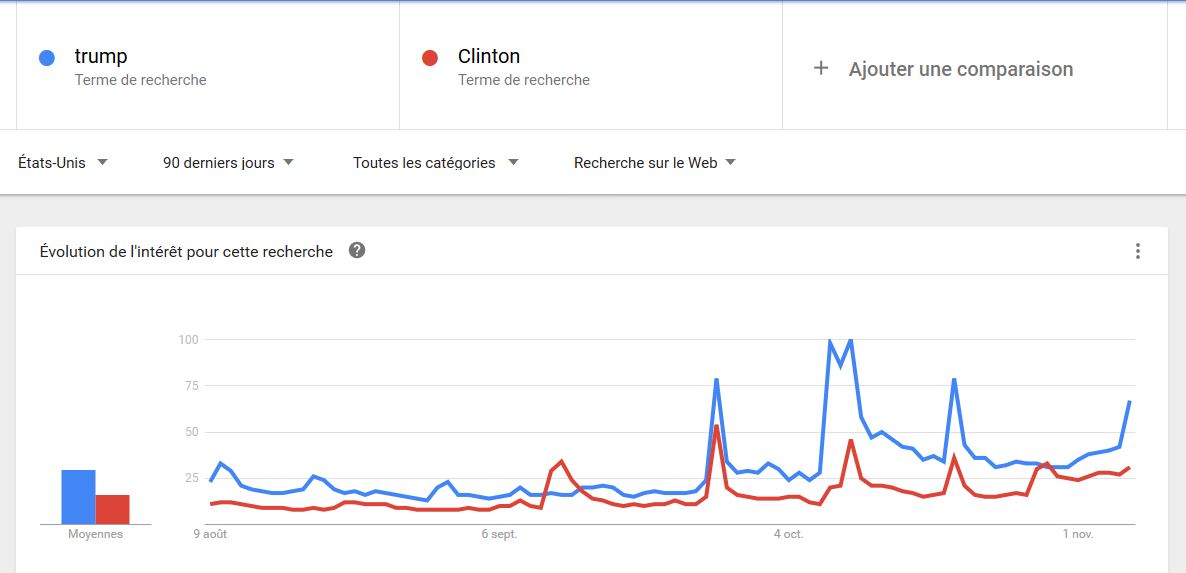Screen dimensions: 1186x573
Task: Click the 4 oct. date axis label
Action: (x=788, y=534)
